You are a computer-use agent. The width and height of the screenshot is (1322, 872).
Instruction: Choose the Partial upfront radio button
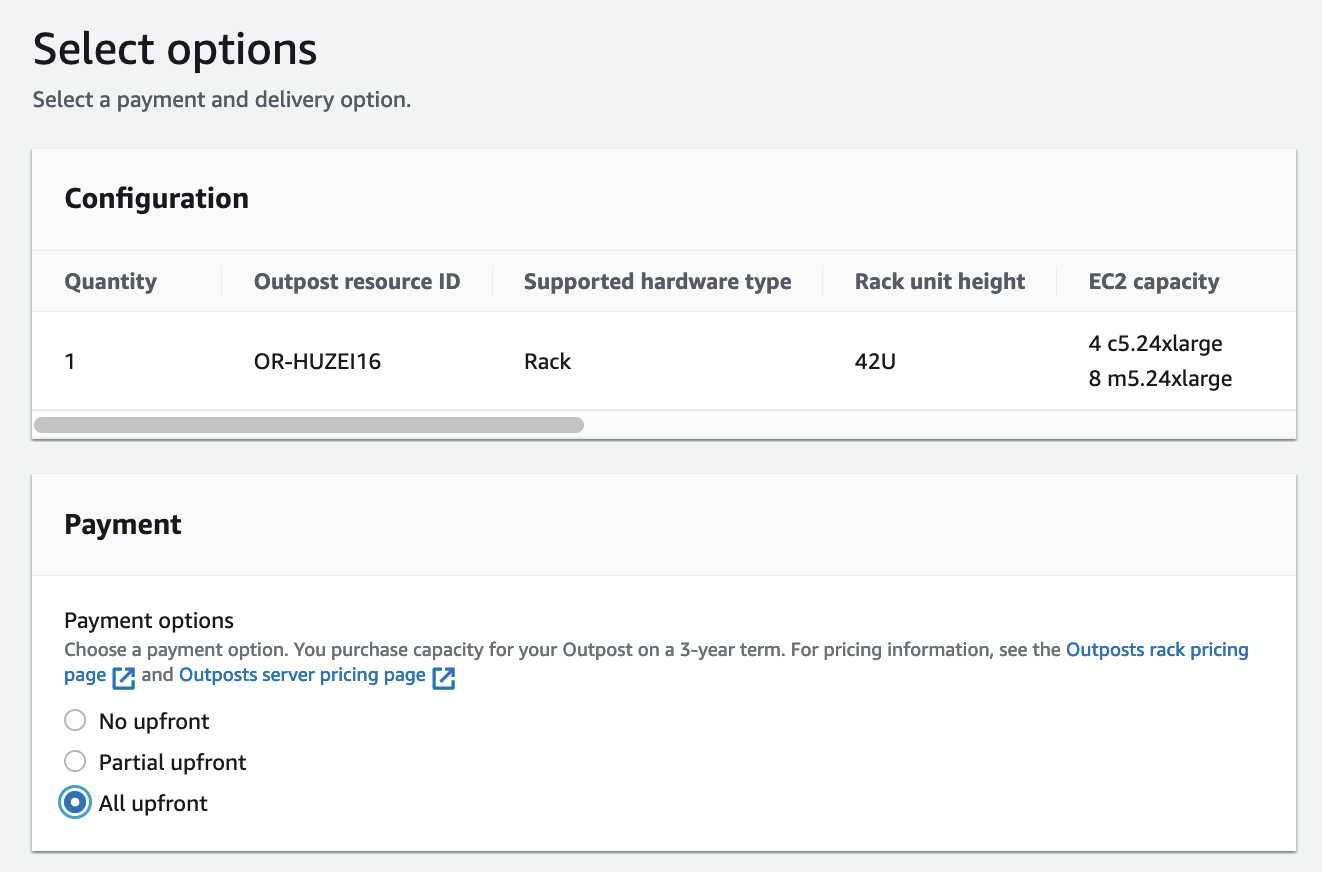[x=75, y=762]
